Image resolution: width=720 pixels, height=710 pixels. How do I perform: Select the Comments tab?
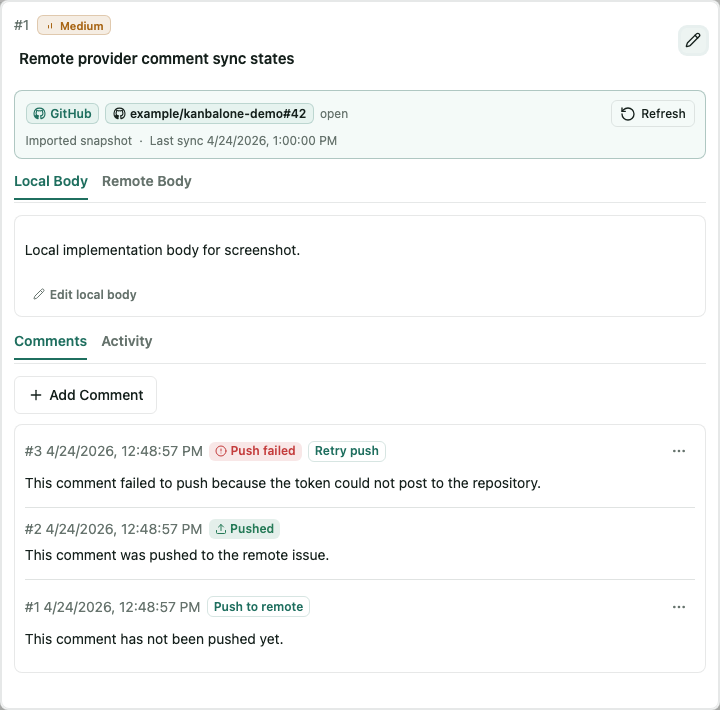click(51, 341)
